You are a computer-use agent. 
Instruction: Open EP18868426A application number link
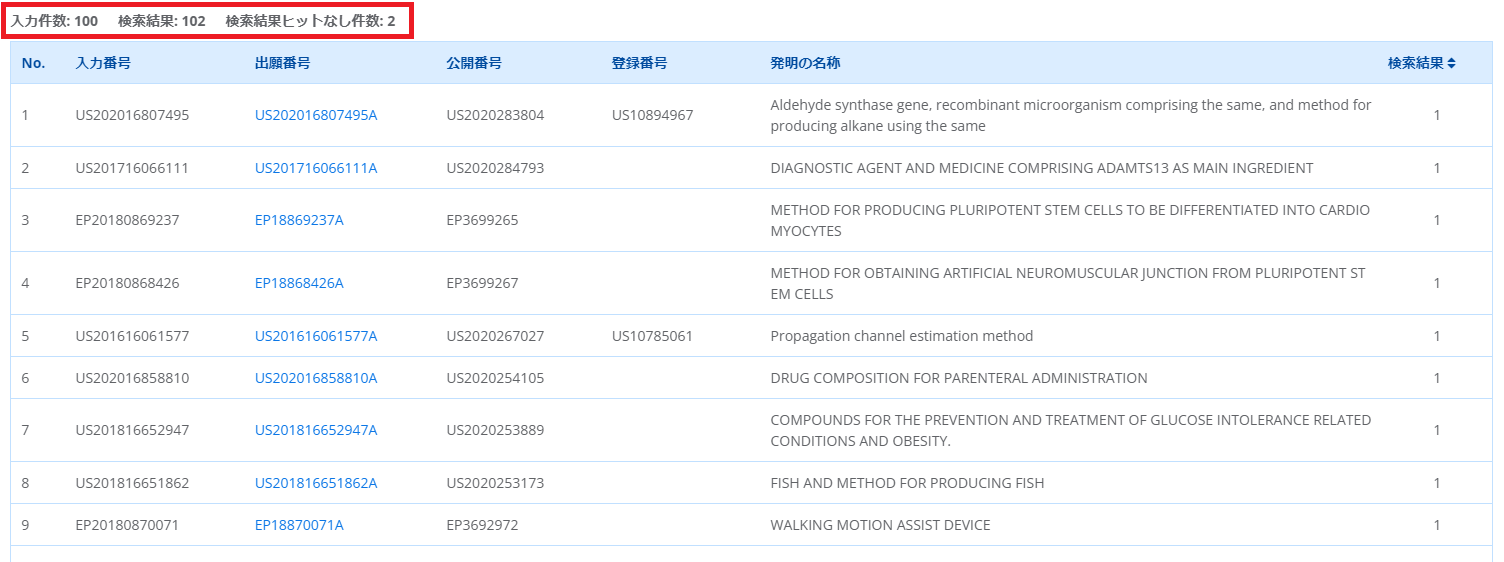(x=299, y=283)
